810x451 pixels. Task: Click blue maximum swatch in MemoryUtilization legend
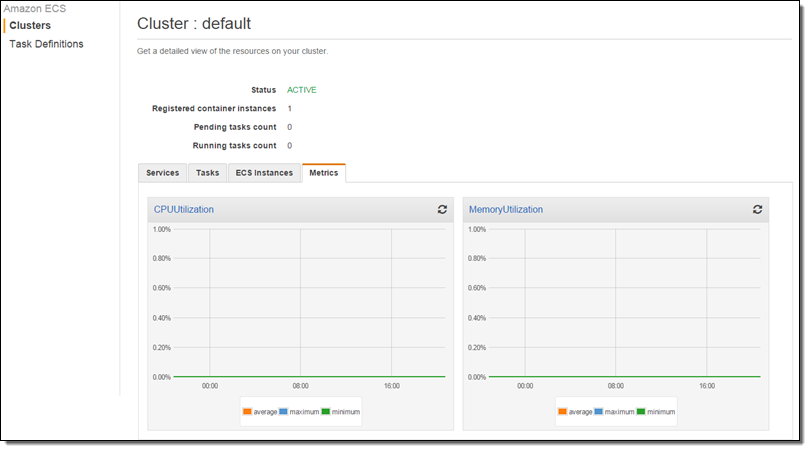pos(599,411)
